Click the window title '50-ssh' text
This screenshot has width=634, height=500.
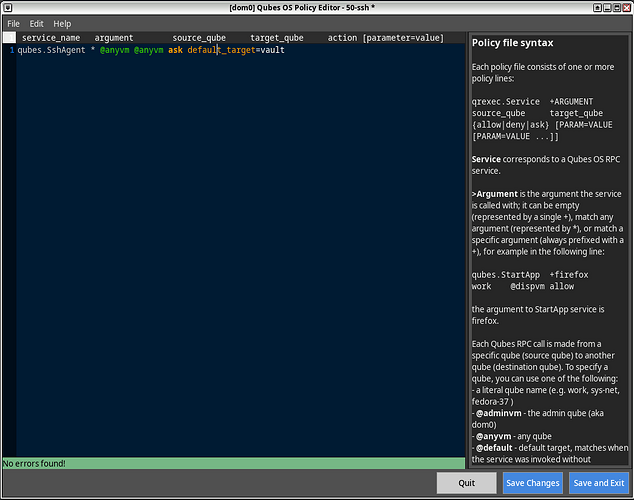[x=357, y=7]
